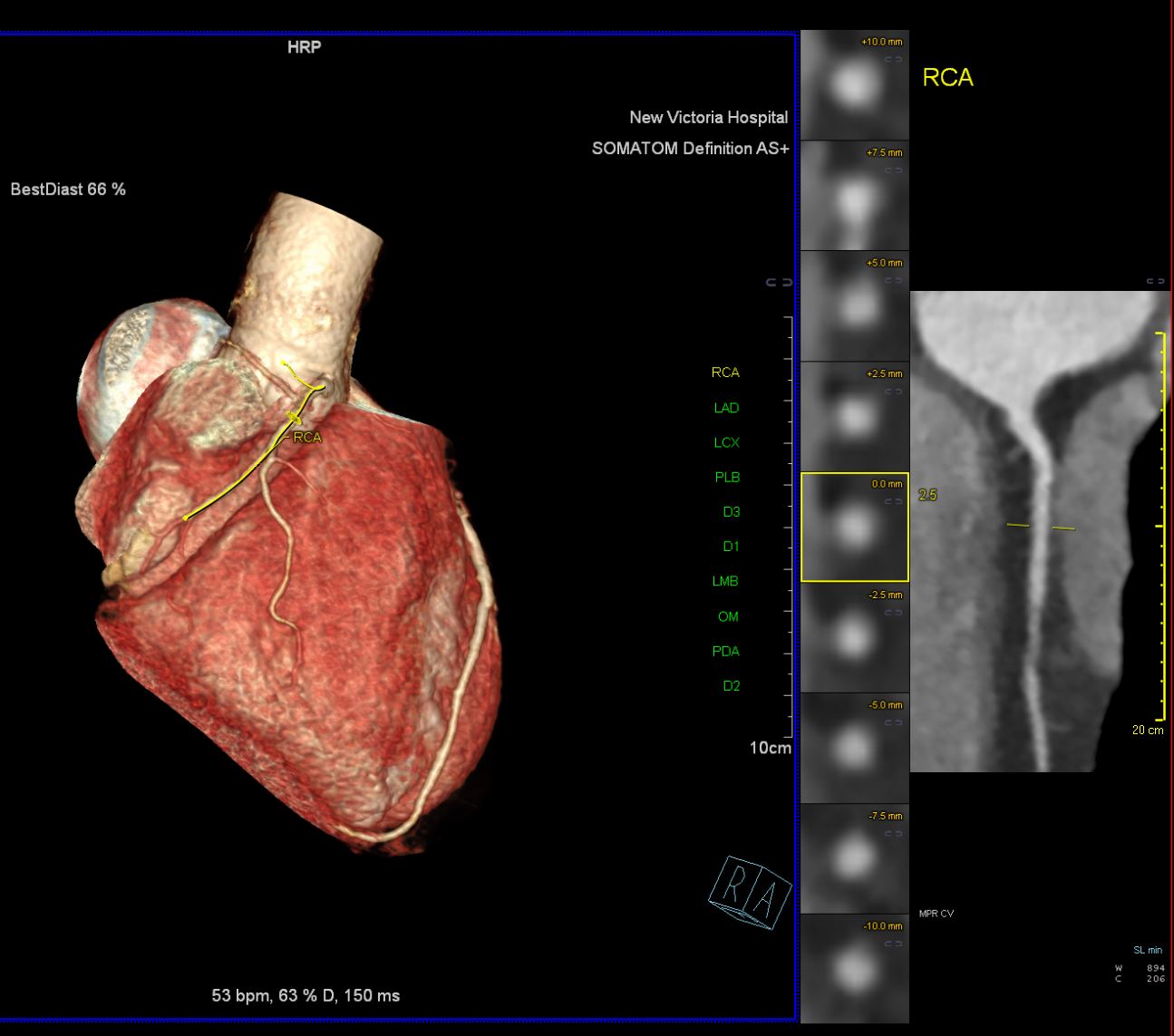This screenshot has width=1174, height=1036.
Task: Select the 0.0 mm slice thumbnail
Action: [853, 526]
